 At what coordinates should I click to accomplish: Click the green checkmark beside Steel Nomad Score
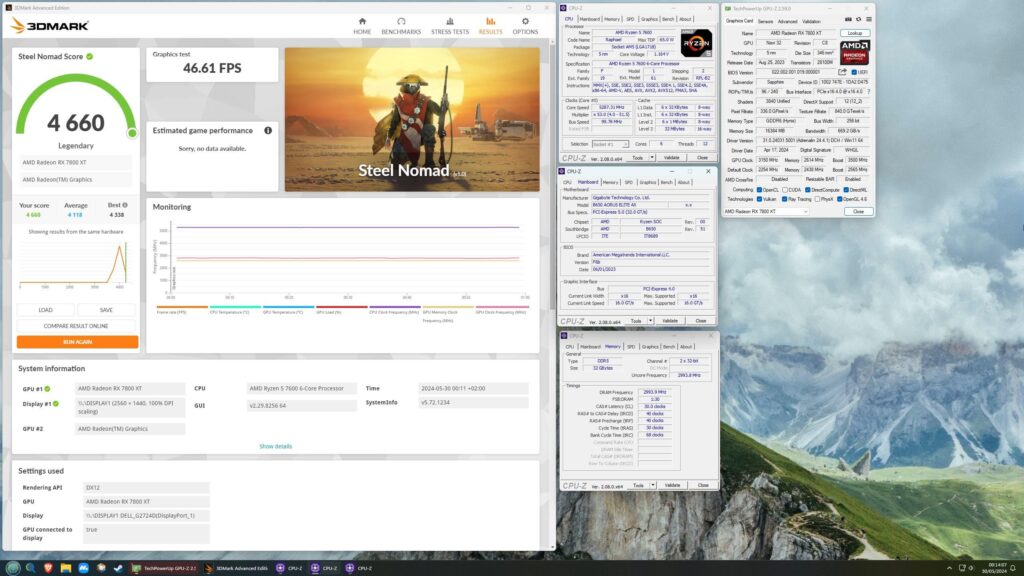[89, 56]
